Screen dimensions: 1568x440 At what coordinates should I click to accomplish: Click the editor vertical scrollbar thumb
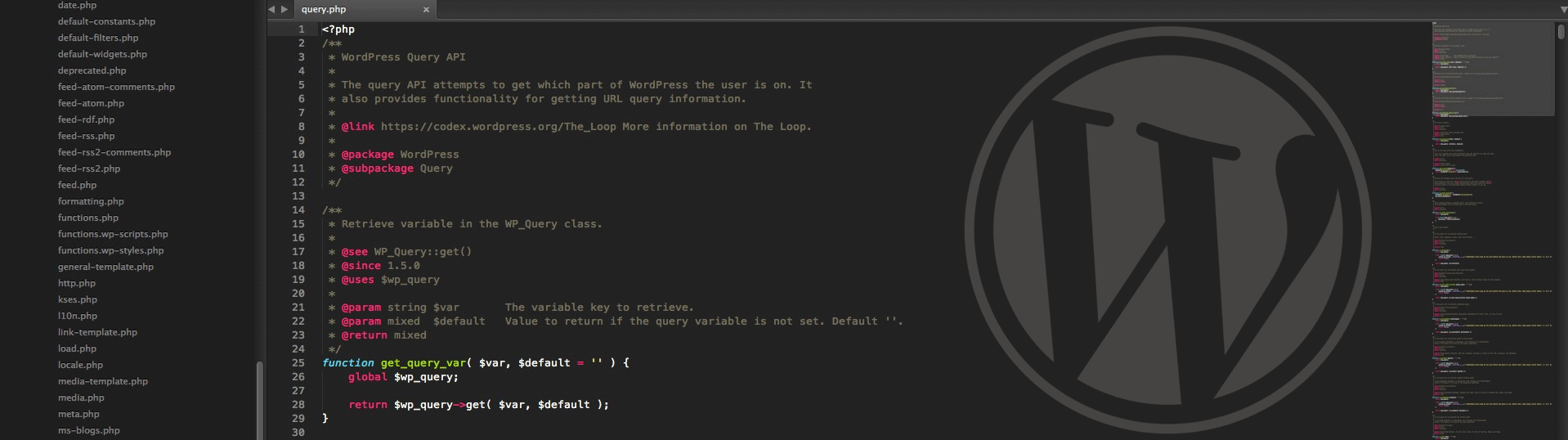pyautogui.click(x=1561, y=31)
